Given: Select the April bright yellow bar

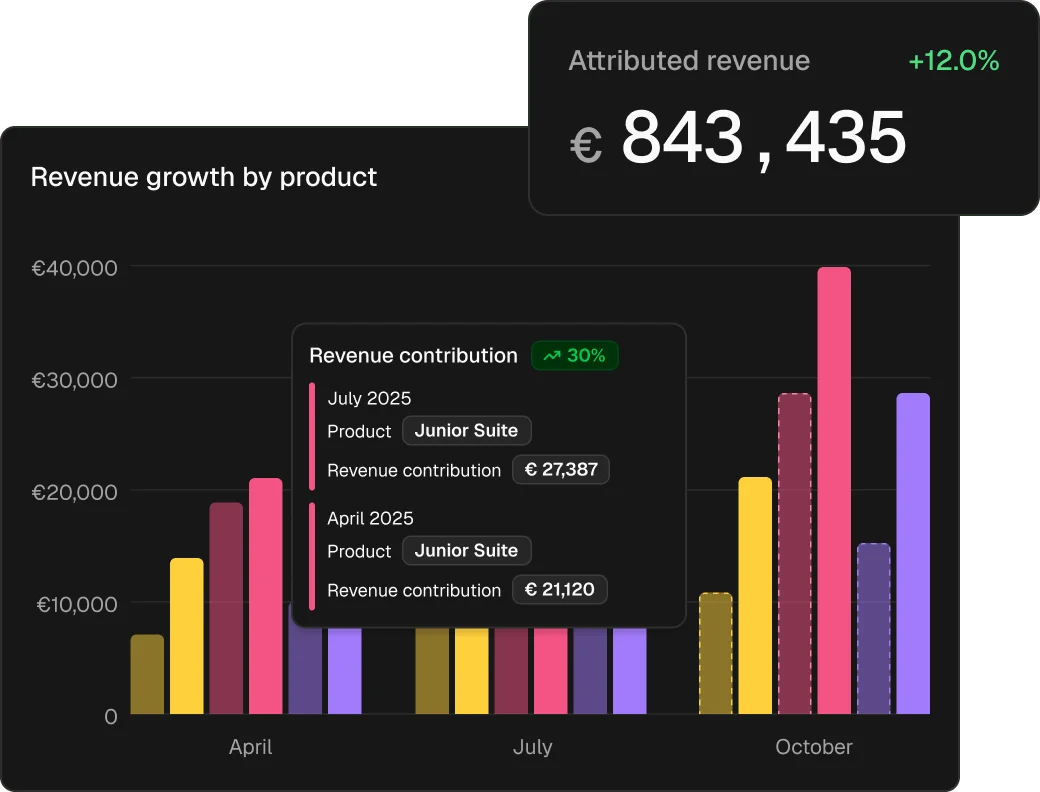Looking at the screenshot, I should [186, 636].
